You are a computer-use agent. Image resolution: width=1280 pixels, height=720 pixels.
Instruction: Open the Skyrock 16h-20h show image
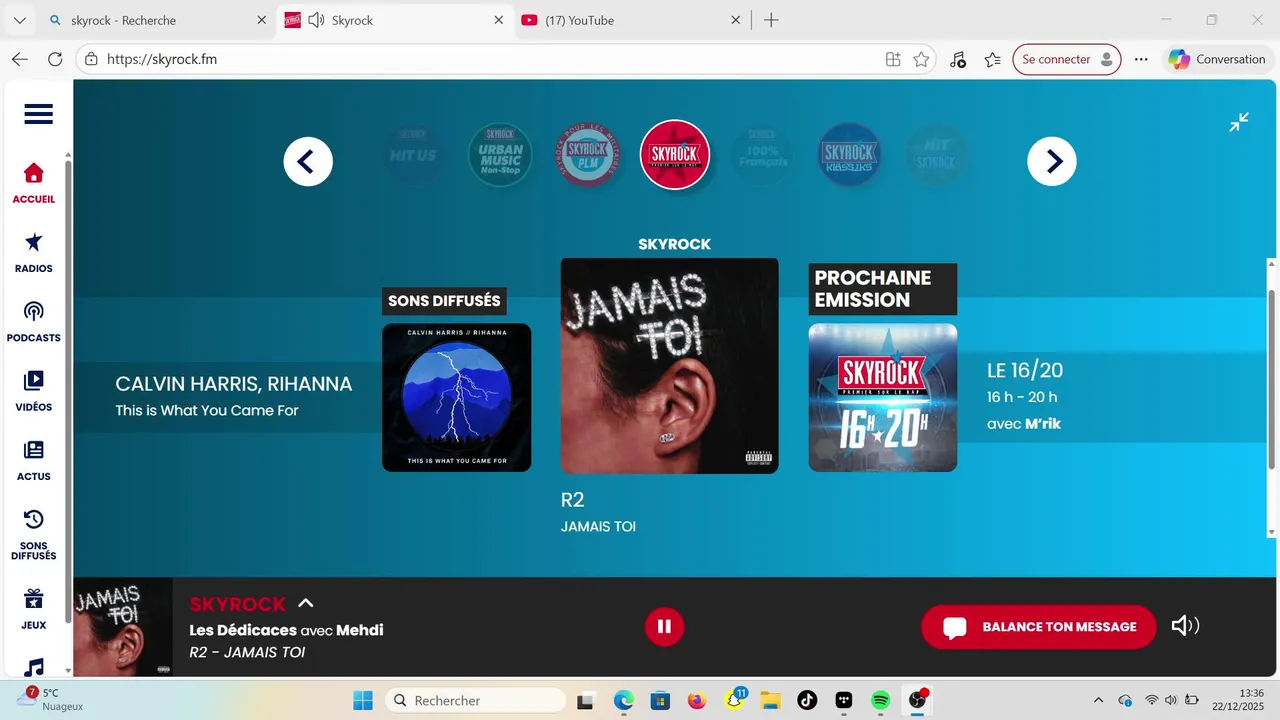coord(883,397)
